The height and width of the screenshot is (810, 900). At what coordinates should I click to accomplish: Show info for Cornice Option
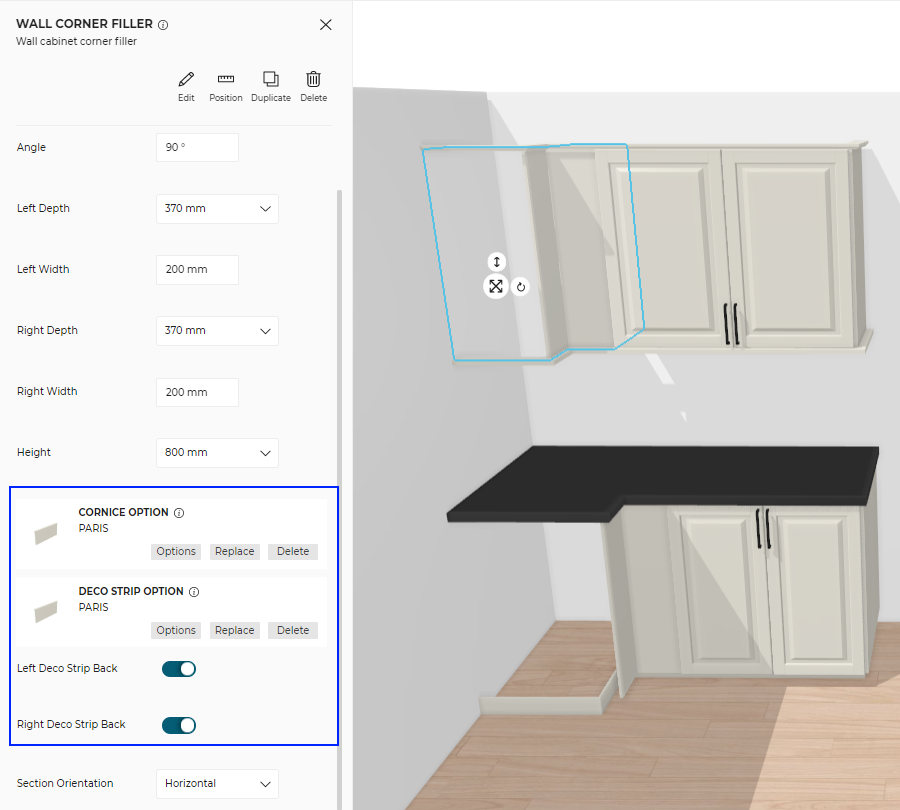179,513
